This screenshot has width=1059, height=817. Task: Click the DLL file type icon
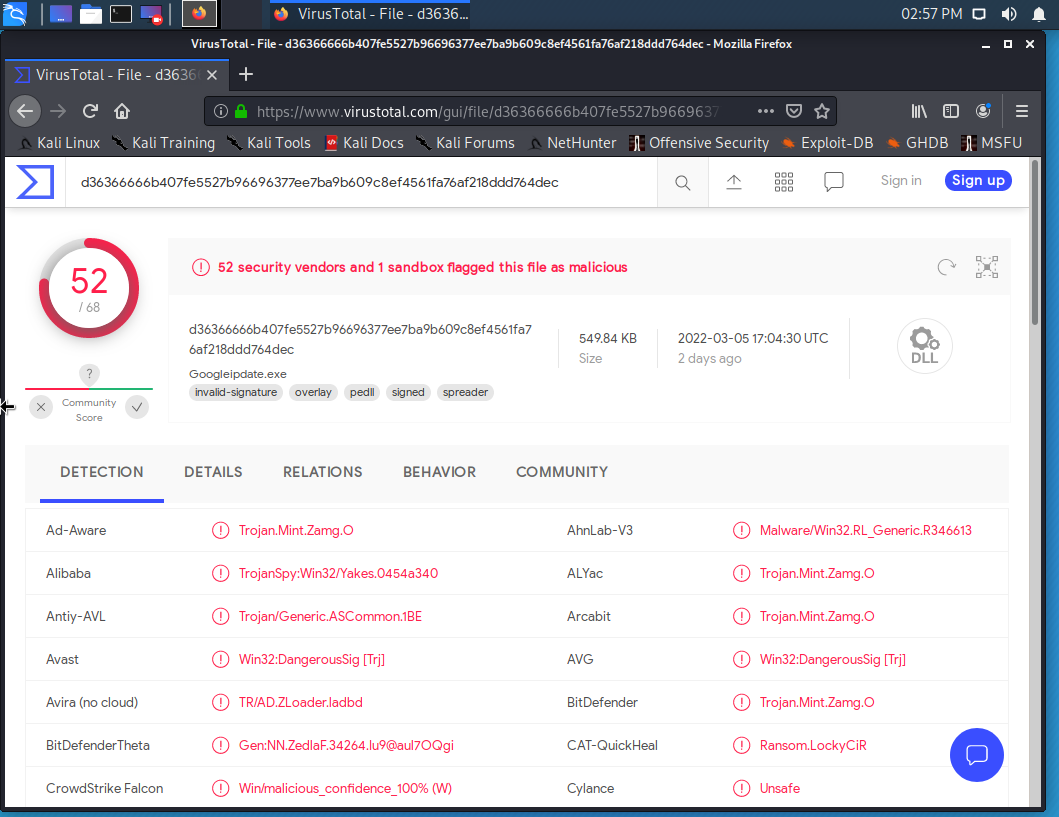[x=925, y=346]
